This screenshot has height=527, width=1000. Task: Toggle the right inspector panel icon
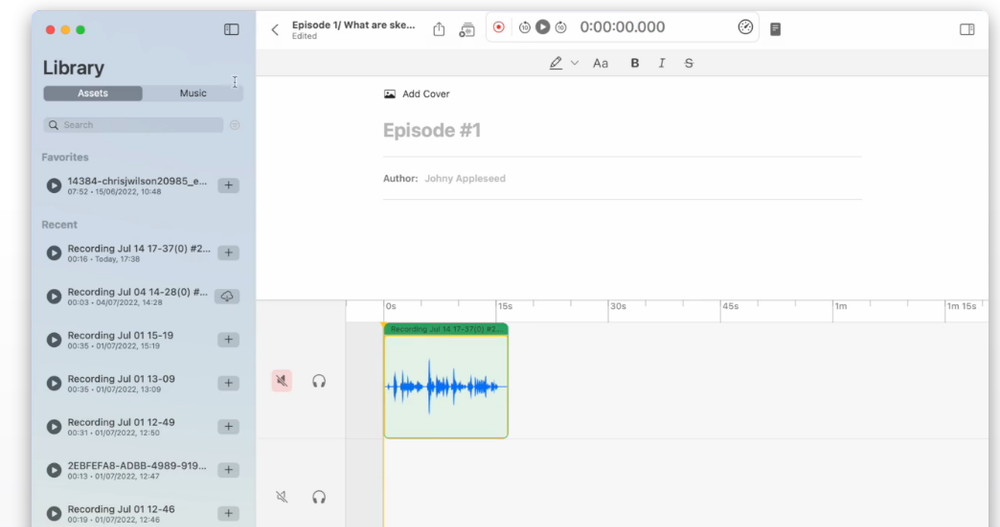tap(967, 29)
